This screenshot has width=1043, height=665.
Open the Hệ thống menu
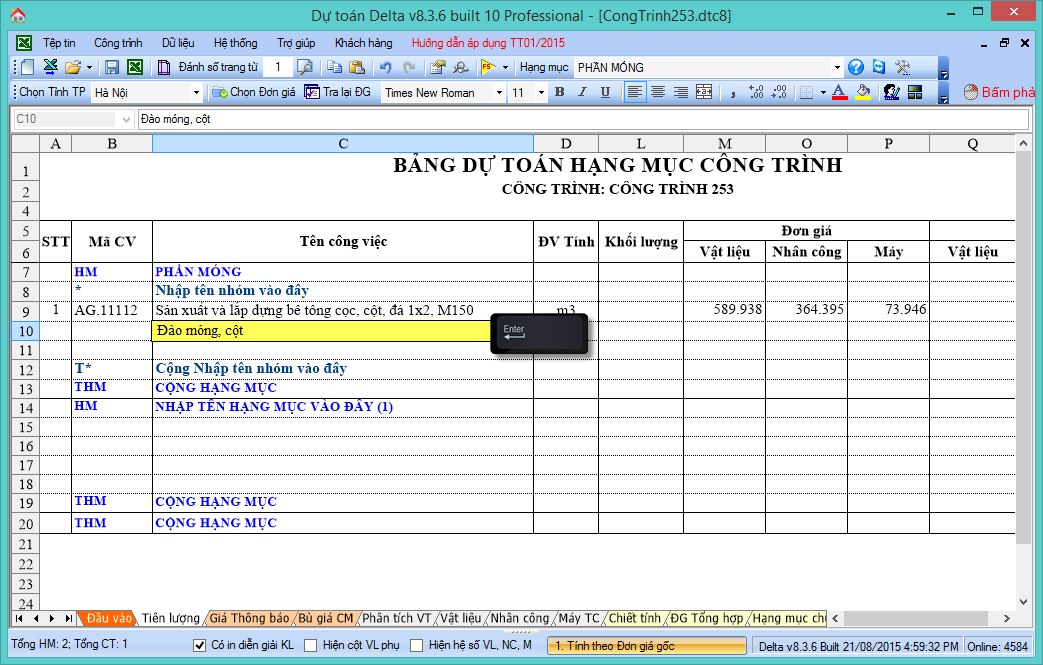pos(235,43)
